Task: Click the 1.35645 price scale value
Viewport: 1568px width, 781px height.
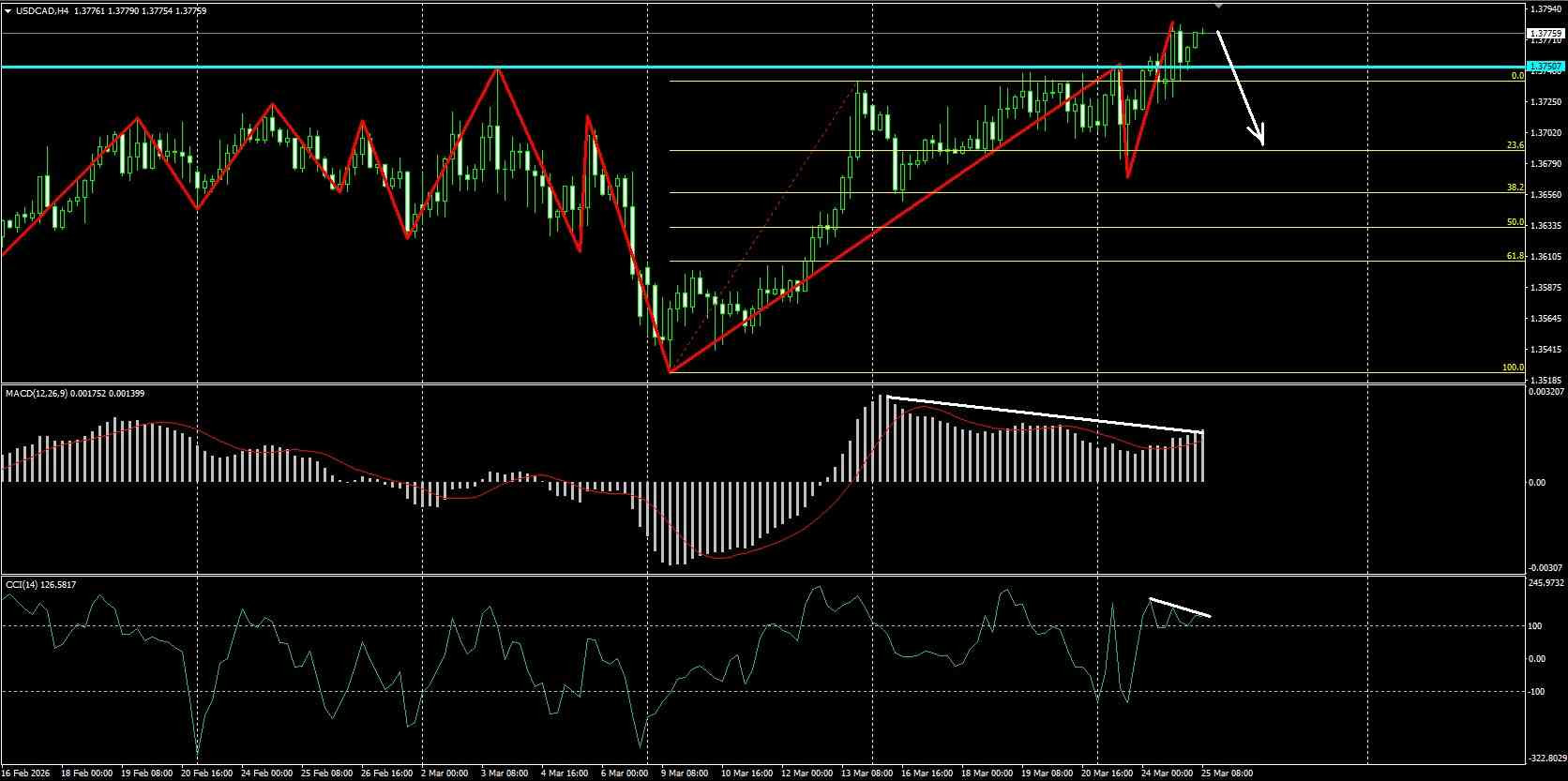Action: [1545, 319]
